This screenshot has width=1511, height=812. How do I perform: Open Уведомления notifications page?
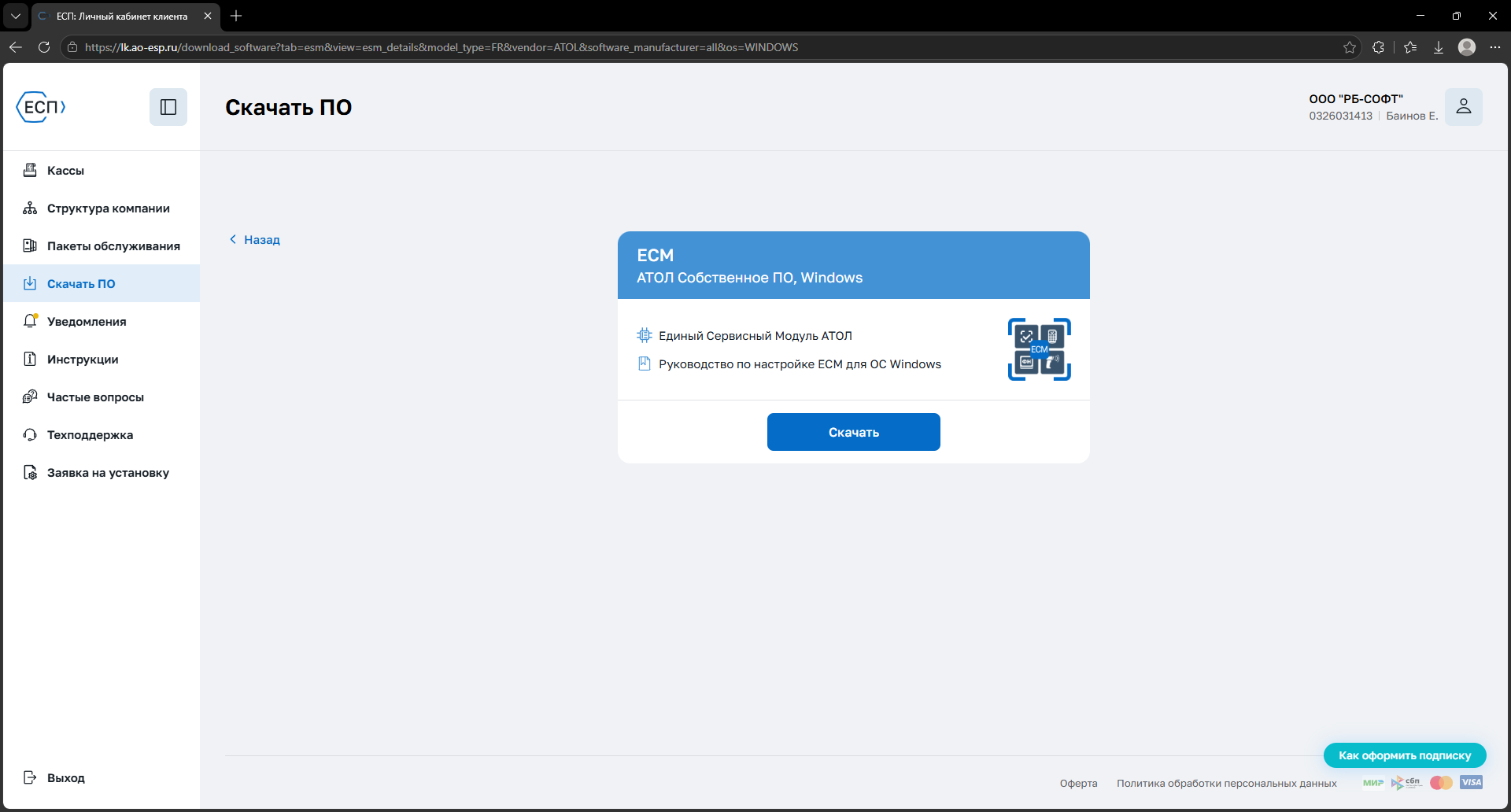(x=102, y=321)
